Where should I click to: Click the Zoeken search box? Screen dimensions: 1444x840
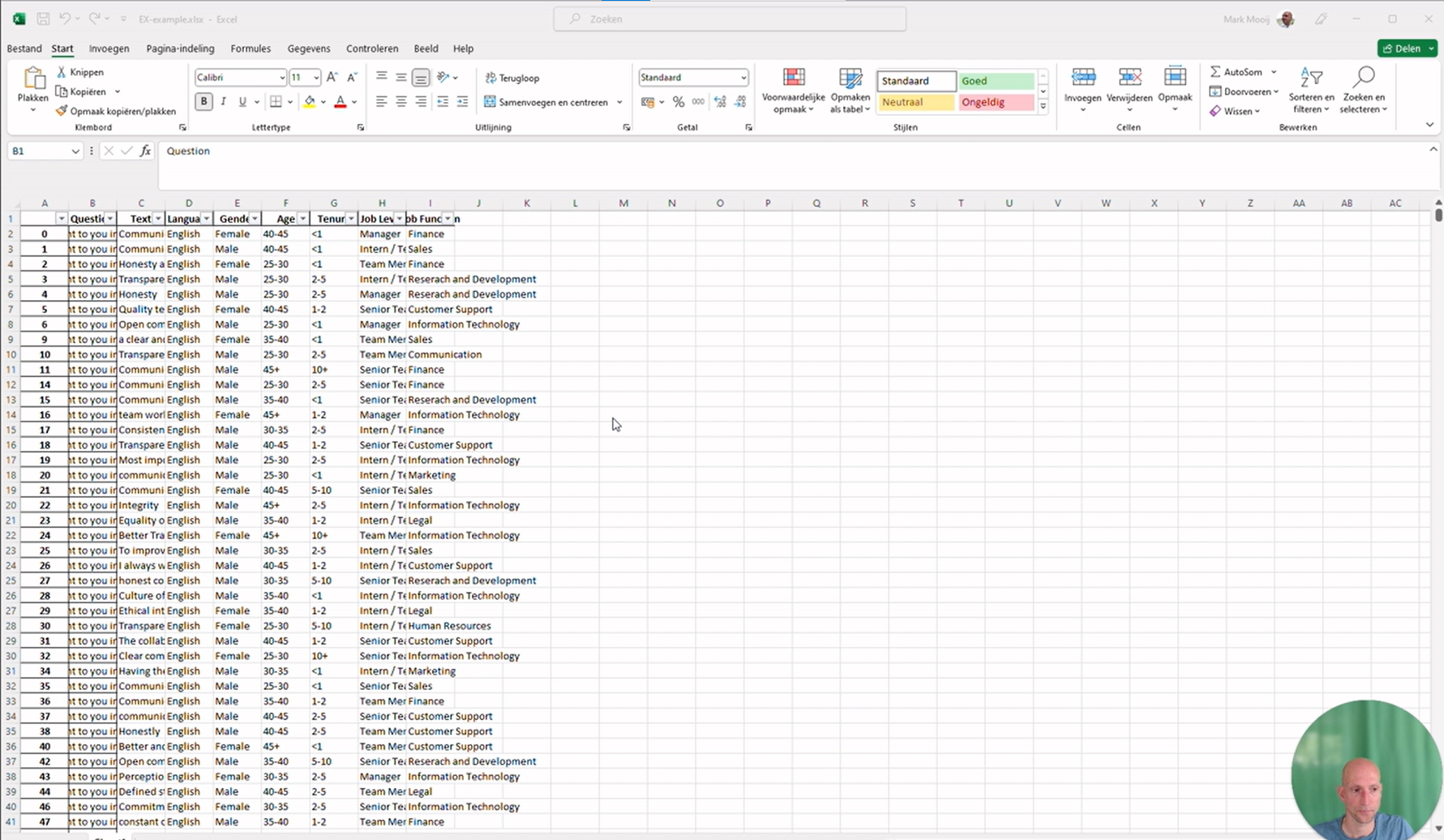[729, 19]
